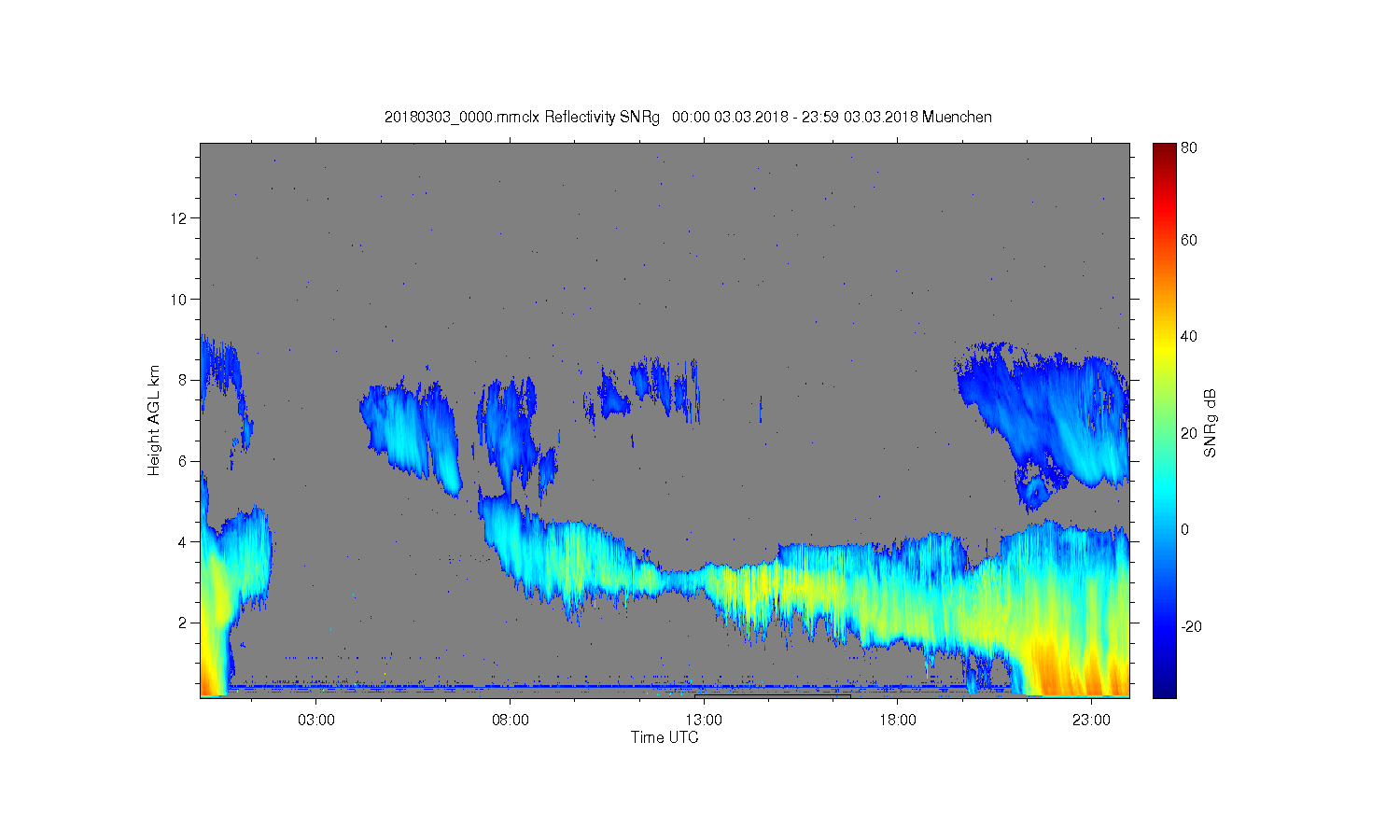Click the dark blue bottom of the colorbar
The width and height of the screenshot is (1400, 840).
(1164, 689)
